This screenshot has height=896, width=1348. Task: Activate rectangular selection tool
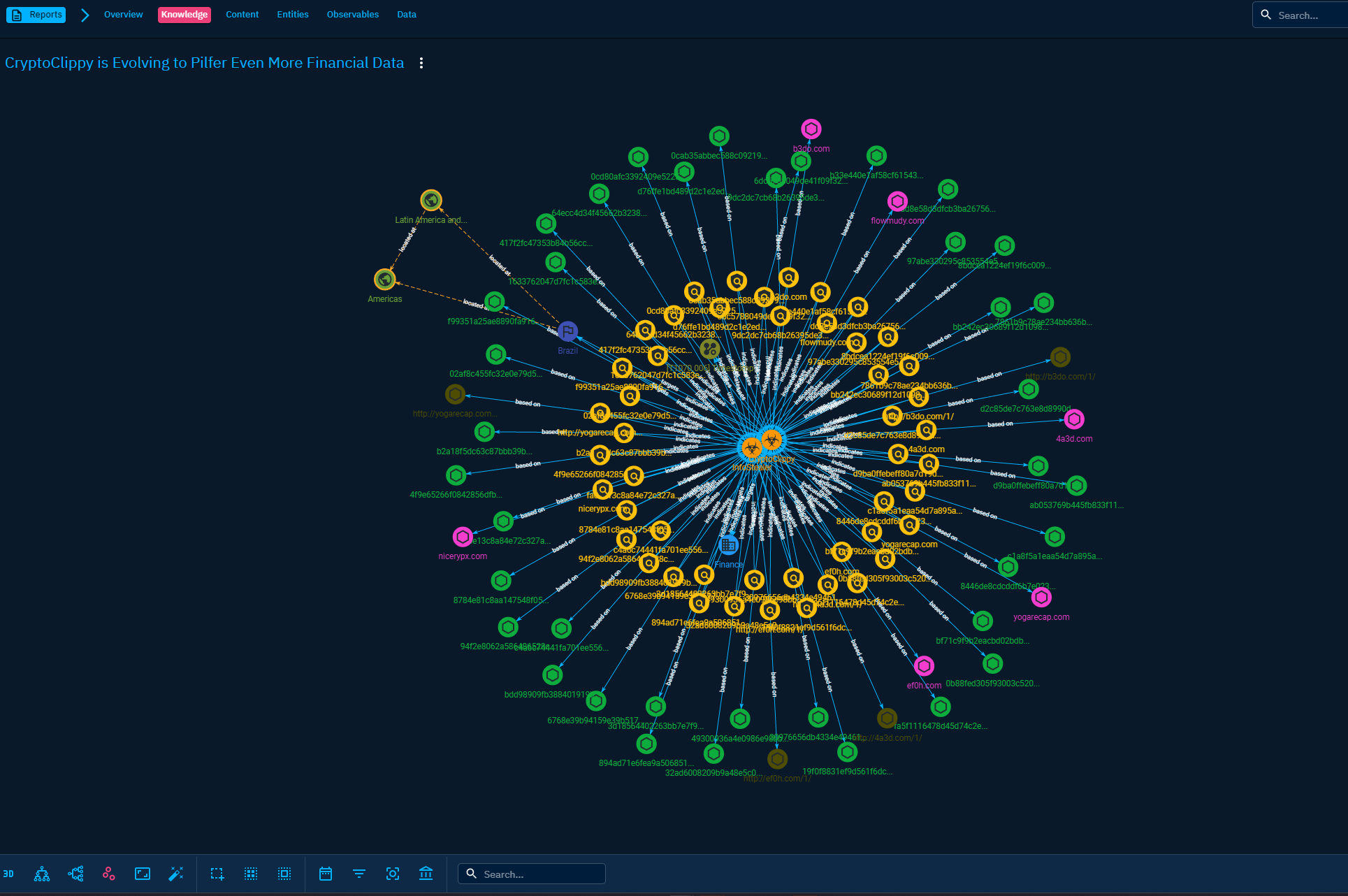[217, 874]
